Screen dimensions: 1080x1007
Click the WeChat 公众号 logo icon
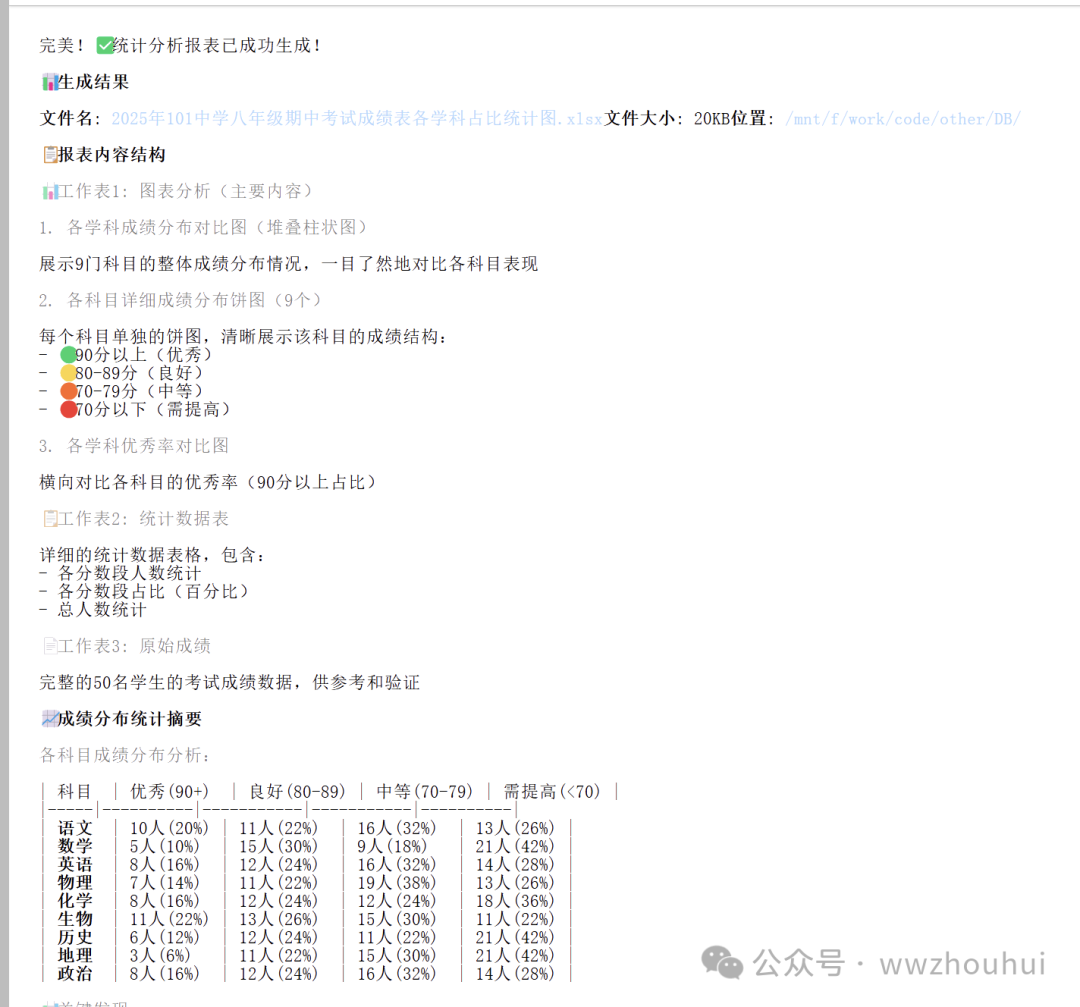pos(722,963)
